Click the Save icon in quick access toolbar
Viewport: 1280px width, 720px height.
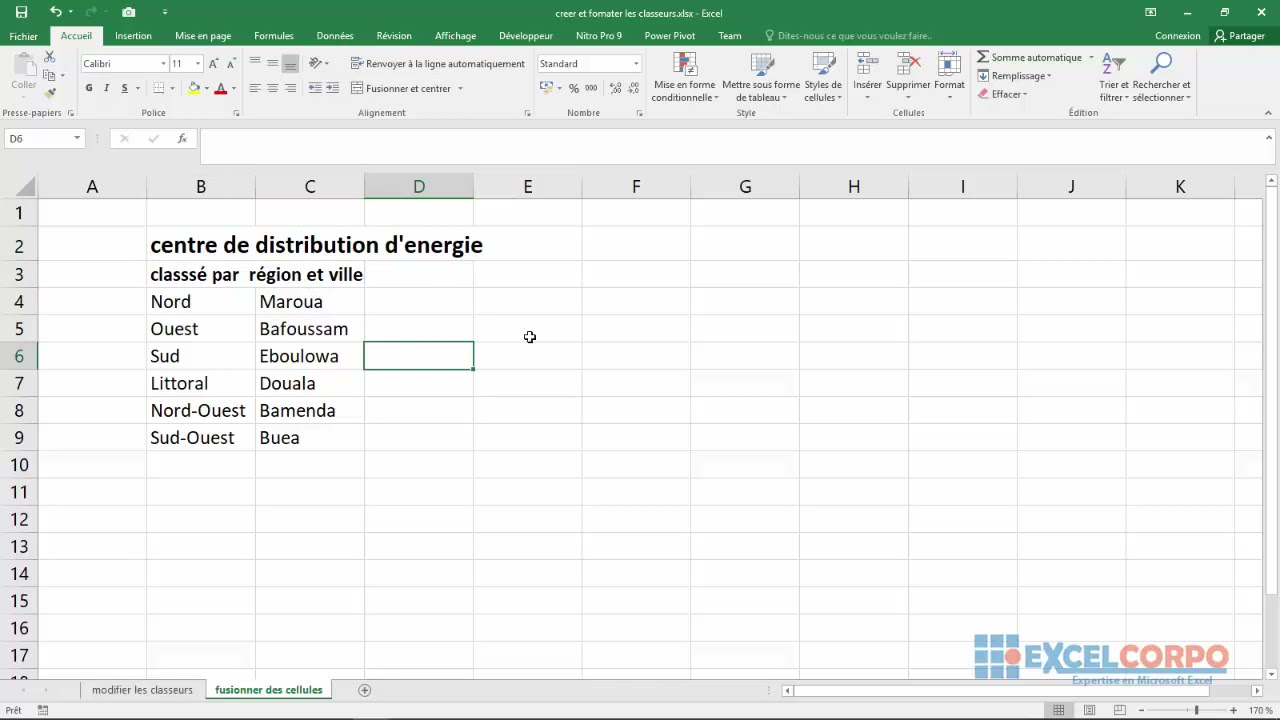click(x=21, y=12)
